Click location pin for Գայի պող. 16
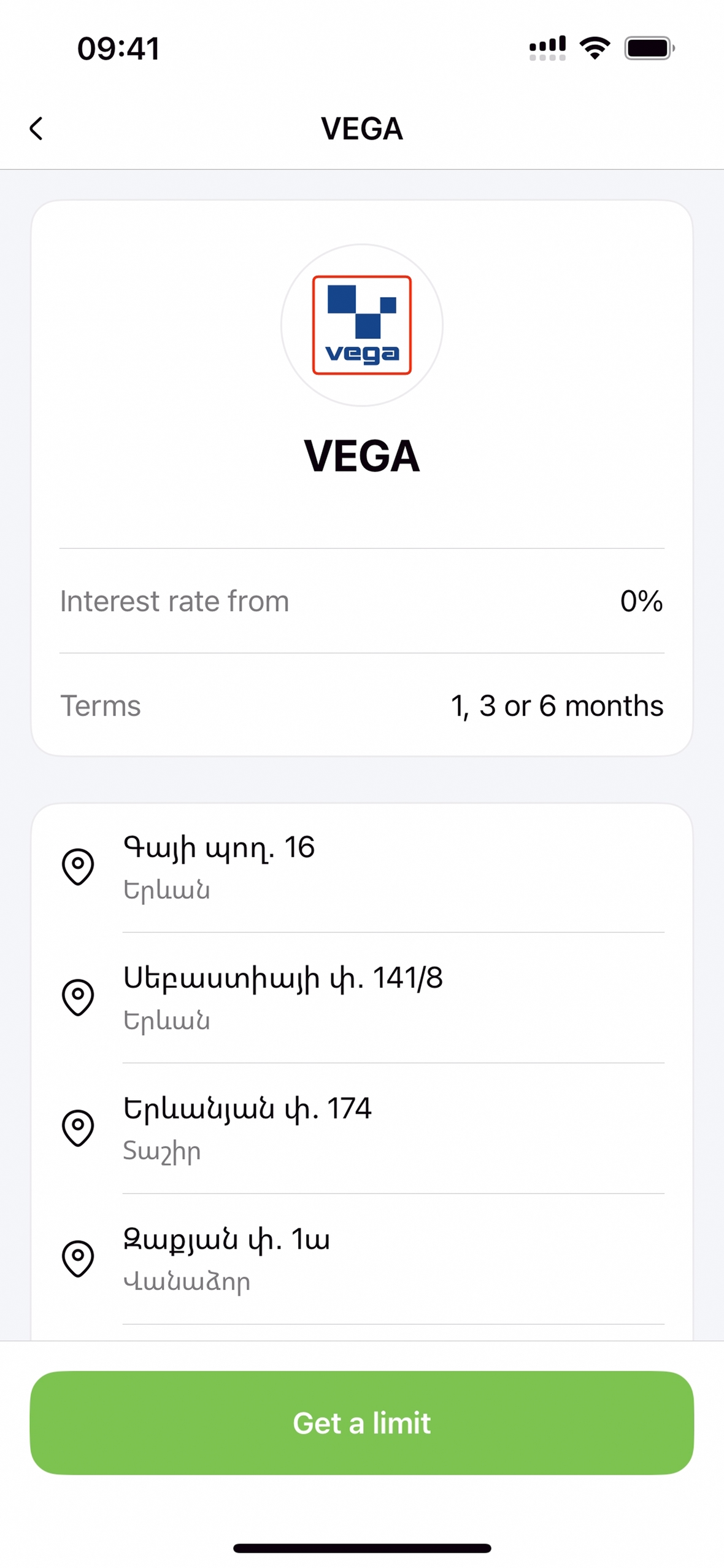The image size is (724, 1568). [78, 866]
